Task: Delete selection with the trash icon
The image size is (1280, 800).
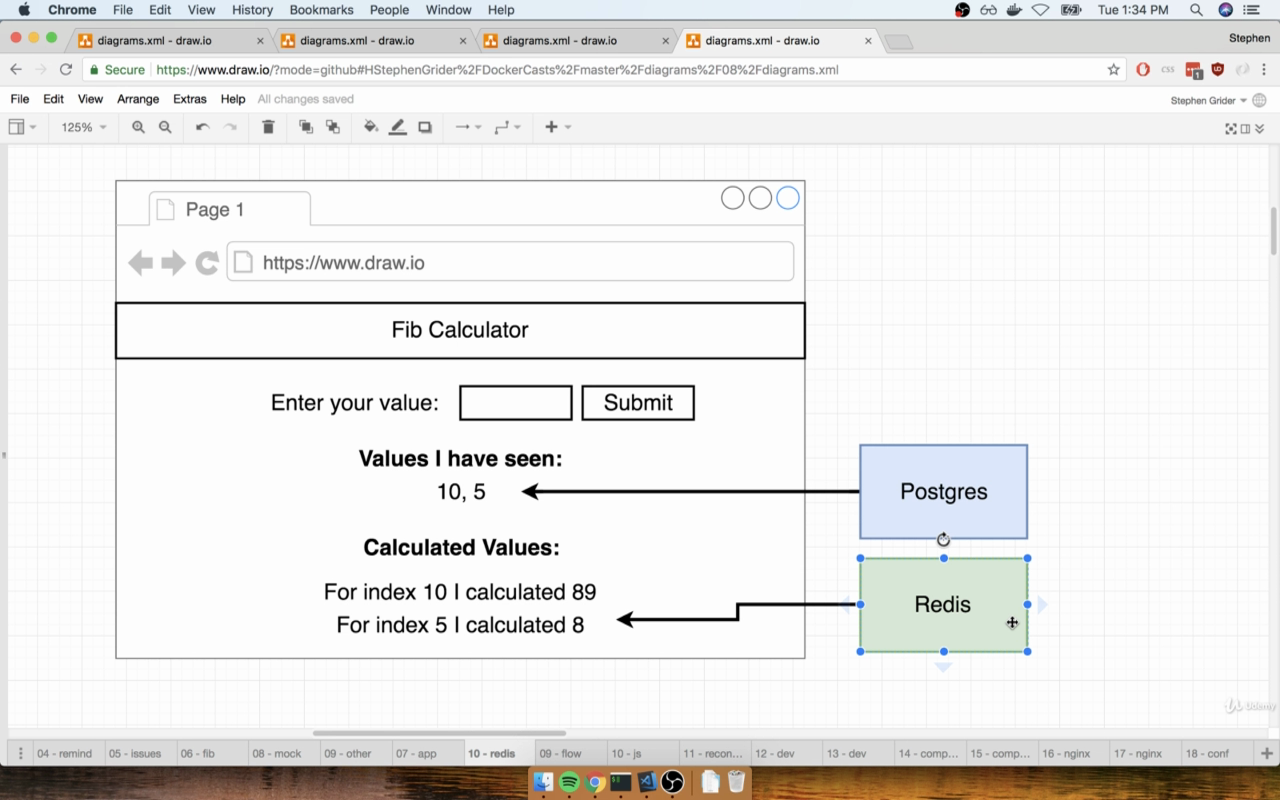Action: click(x=268, y=127)
